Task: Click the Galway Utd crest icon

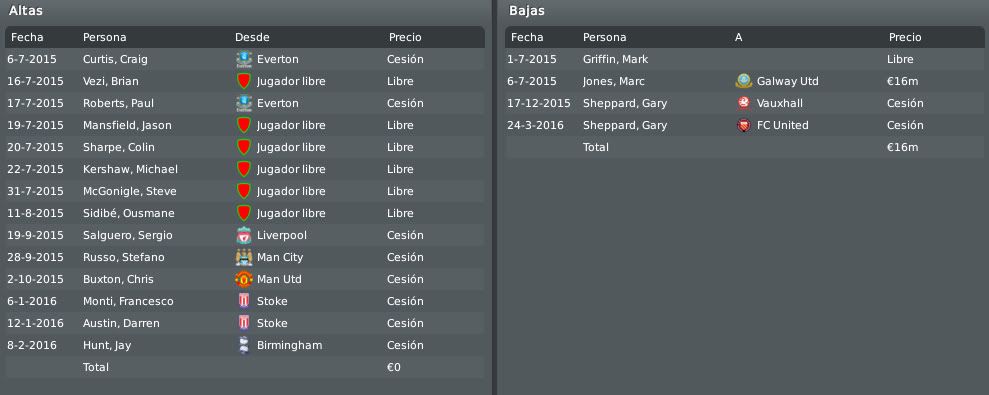Action: click(744, 81)
